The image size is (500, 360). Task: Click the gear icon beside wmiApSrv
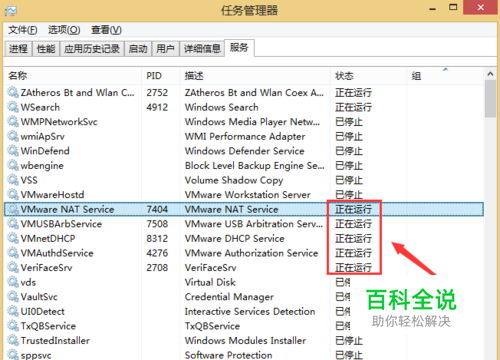pyautogui.click(x=13, y=136)
